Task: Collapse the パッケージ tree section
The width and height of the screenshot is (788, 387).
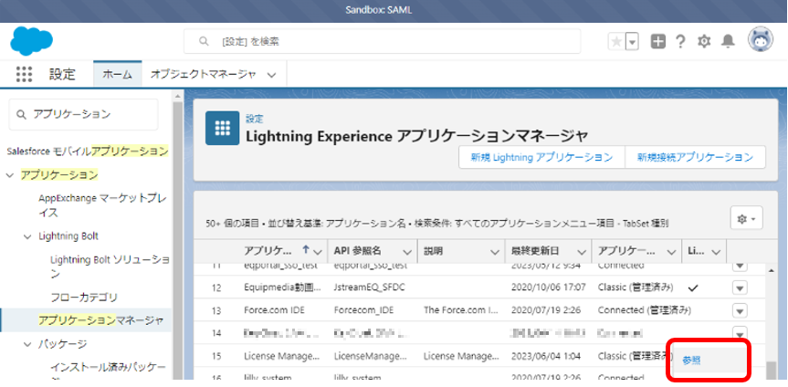Action: [28, 344]
